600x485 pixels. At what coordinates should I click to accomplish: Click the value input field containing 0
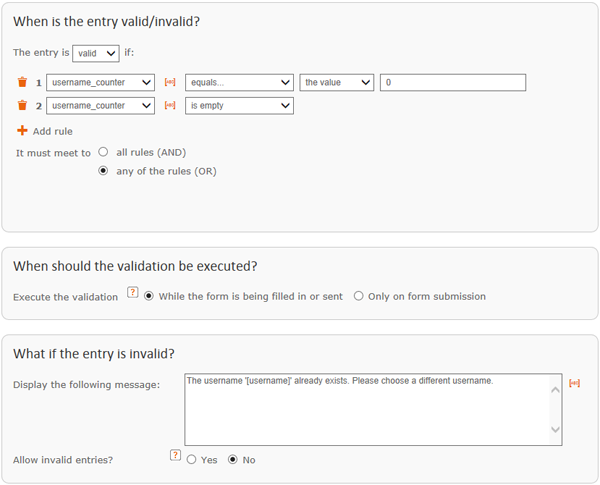[453, 82]
